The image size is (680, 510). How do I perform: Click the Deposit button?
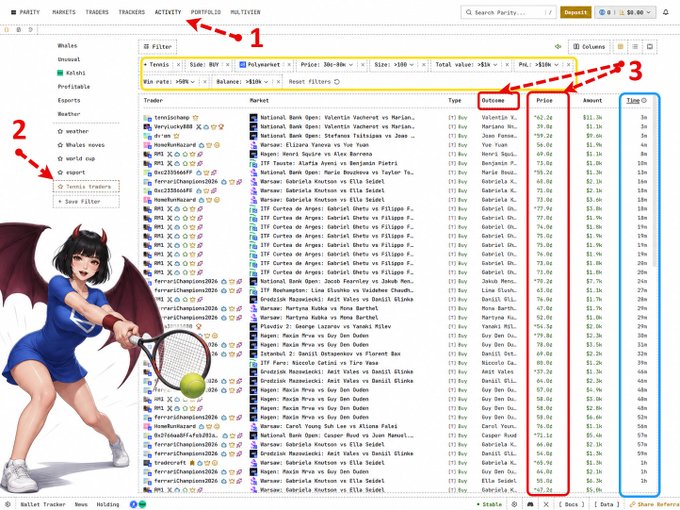pos(575,12)
